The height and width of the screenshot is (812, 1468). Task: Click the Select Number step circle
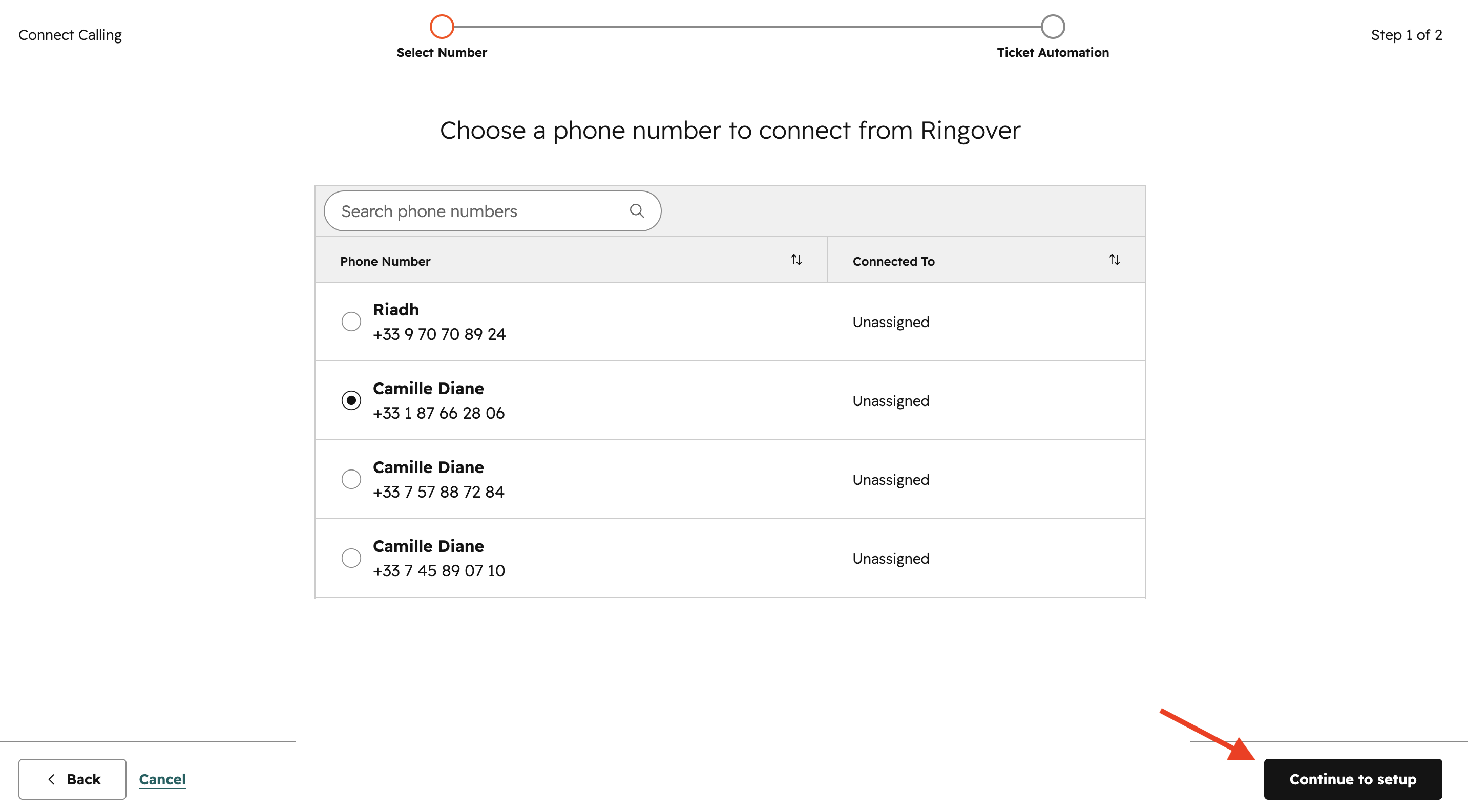pos(442,26)
